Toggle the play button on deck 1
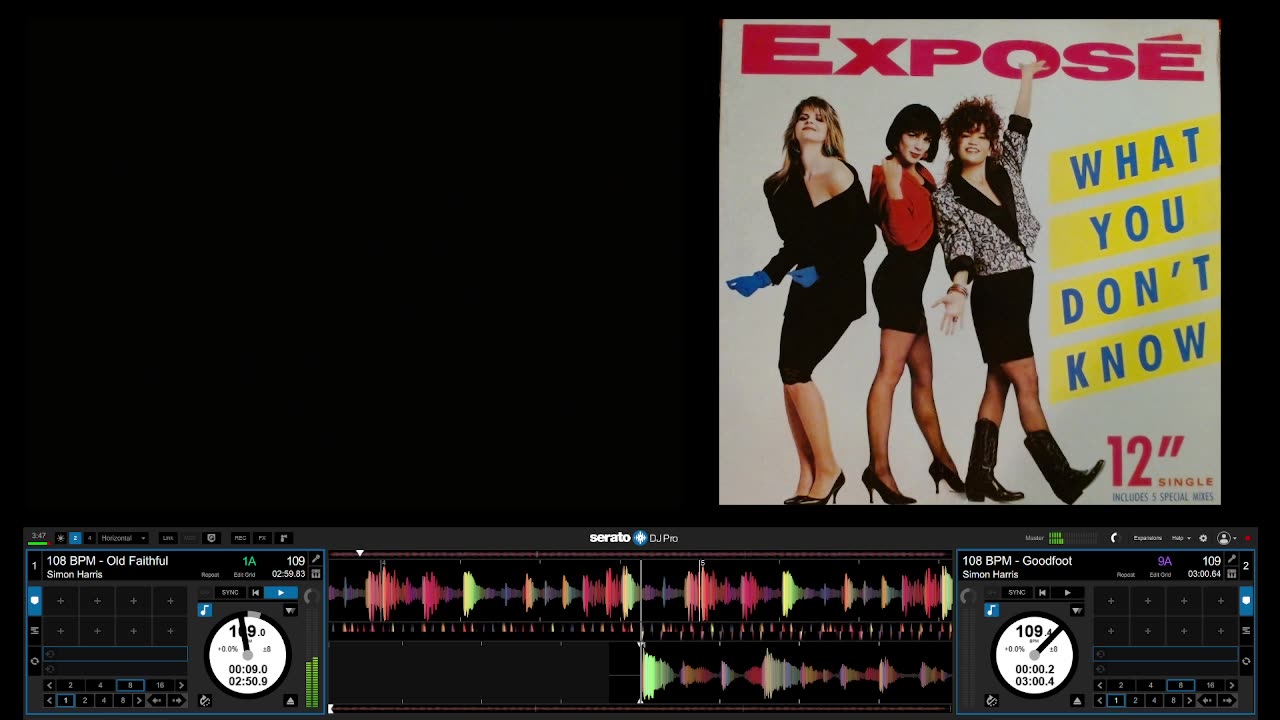Viewport: 1280px width, 720px height. (281, 593)
